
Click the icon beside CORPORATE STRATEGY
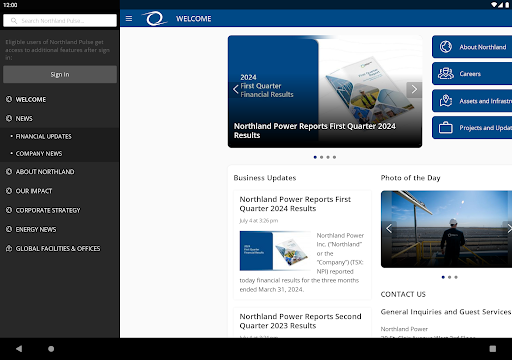(x=9, y=210)
